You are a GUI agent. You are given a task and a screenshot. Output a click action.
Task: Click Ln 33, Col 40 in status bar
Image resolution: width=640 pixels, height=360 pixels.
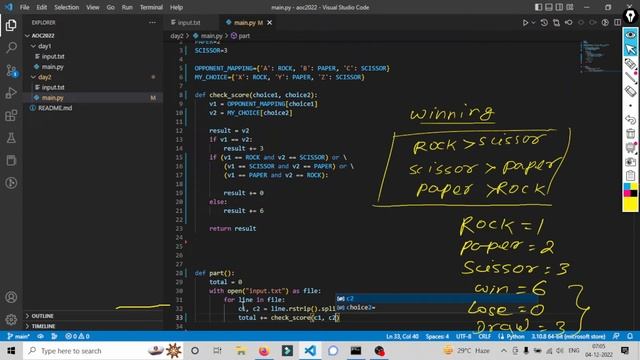coord(402,336)
